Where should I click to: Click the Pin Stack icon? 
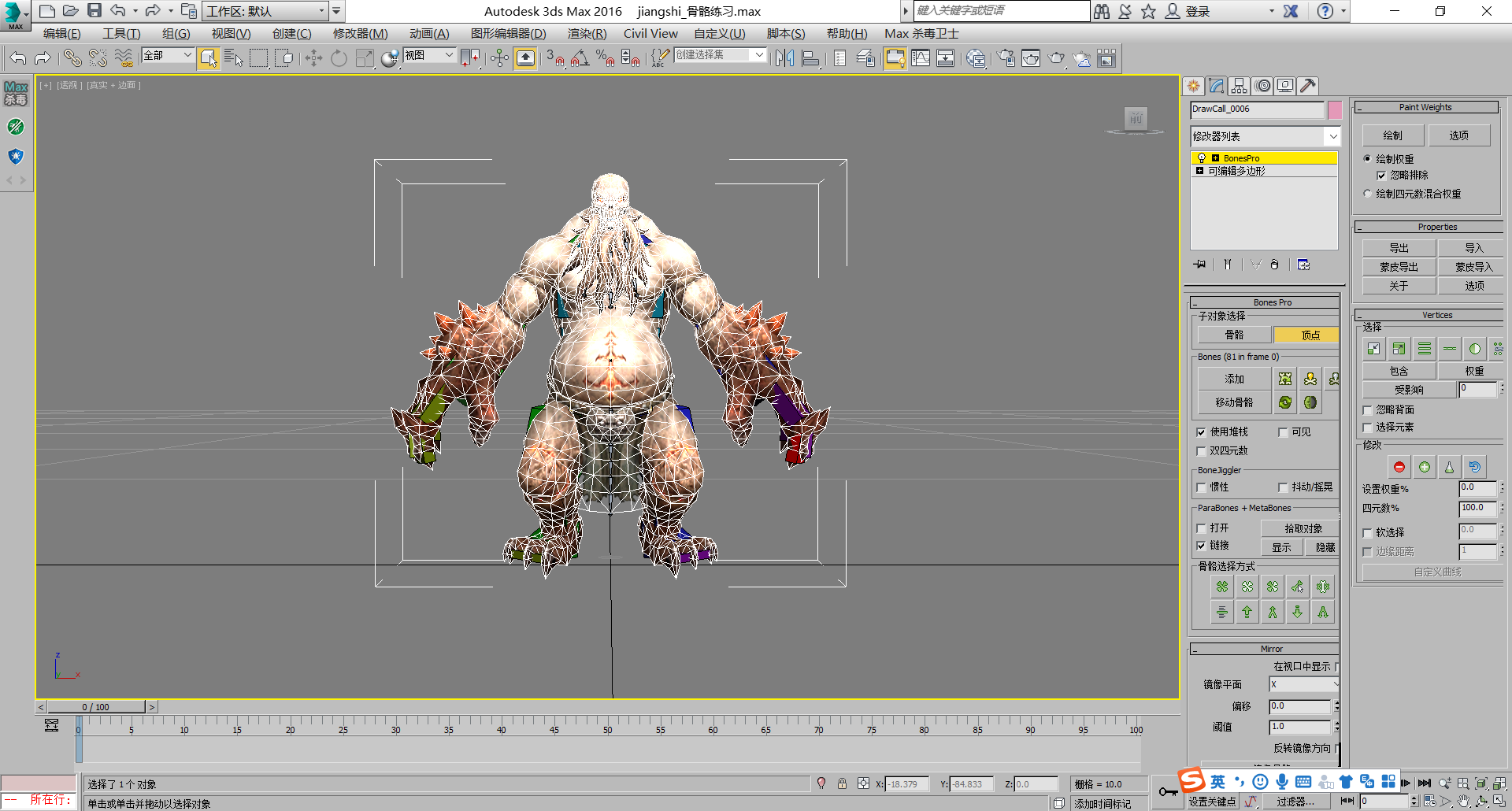(1199, 265)
